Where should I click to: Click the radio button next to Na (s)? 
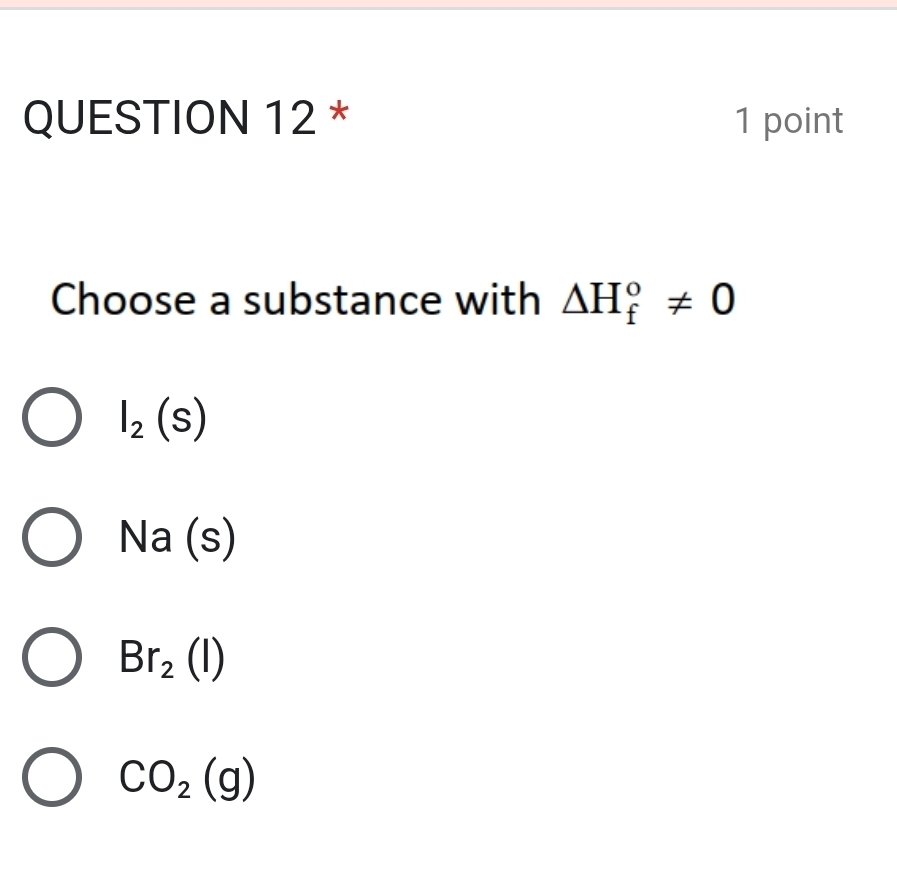pyautogui.click(x=50, y=539)
